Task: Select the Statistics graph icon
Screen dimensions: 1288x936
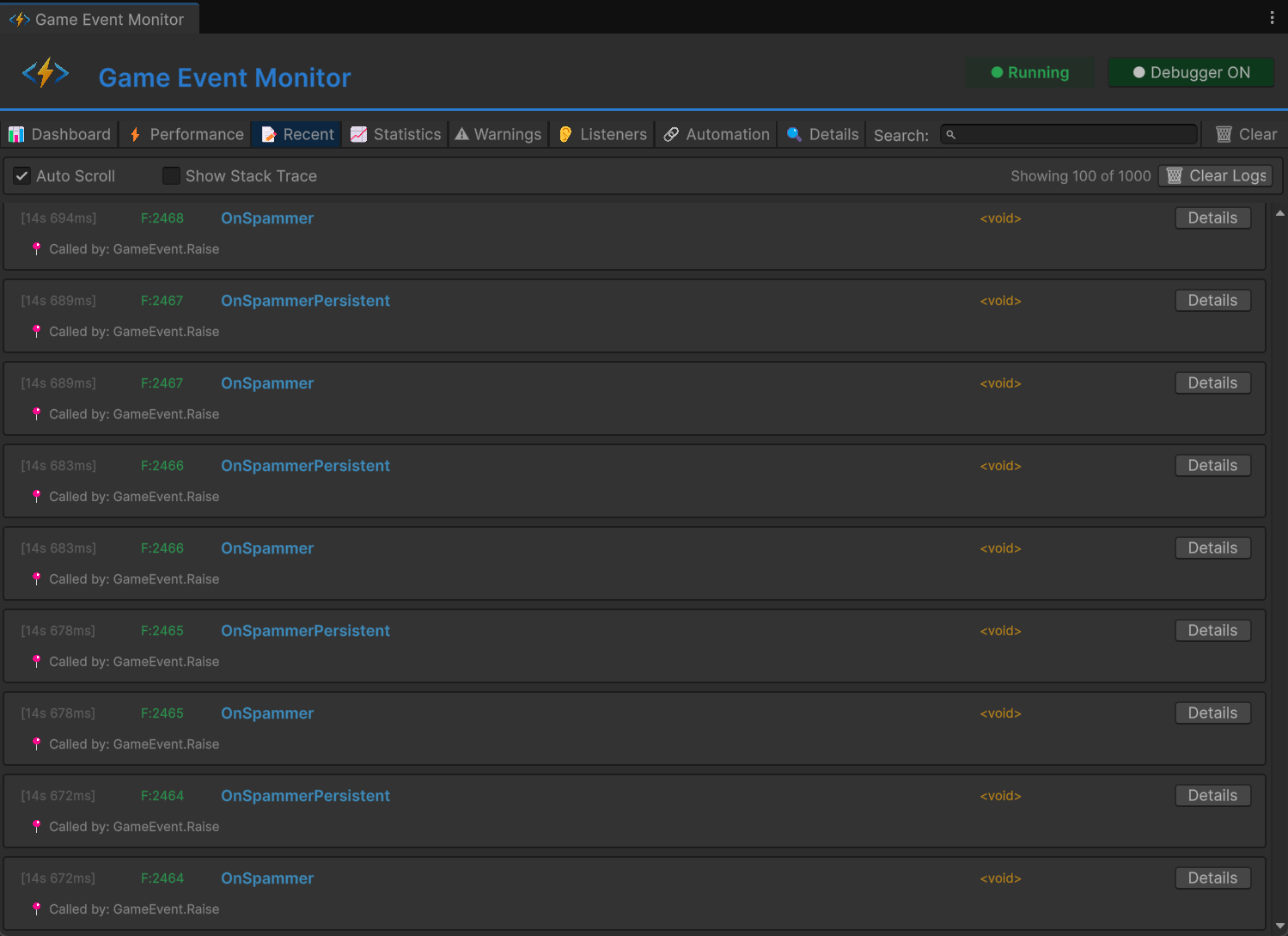Action: tap(360, 134)
